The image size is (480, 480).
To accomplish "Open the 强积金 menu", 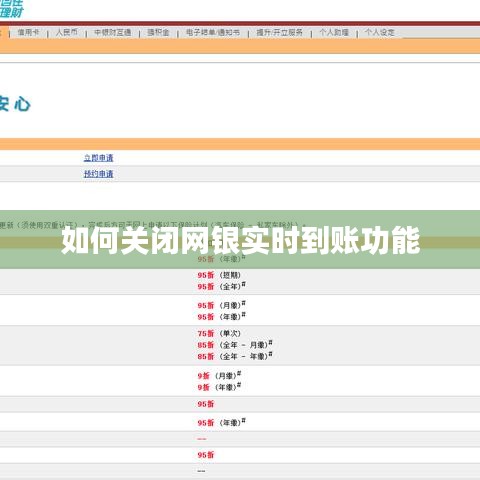I will click(x=158, y=32).
